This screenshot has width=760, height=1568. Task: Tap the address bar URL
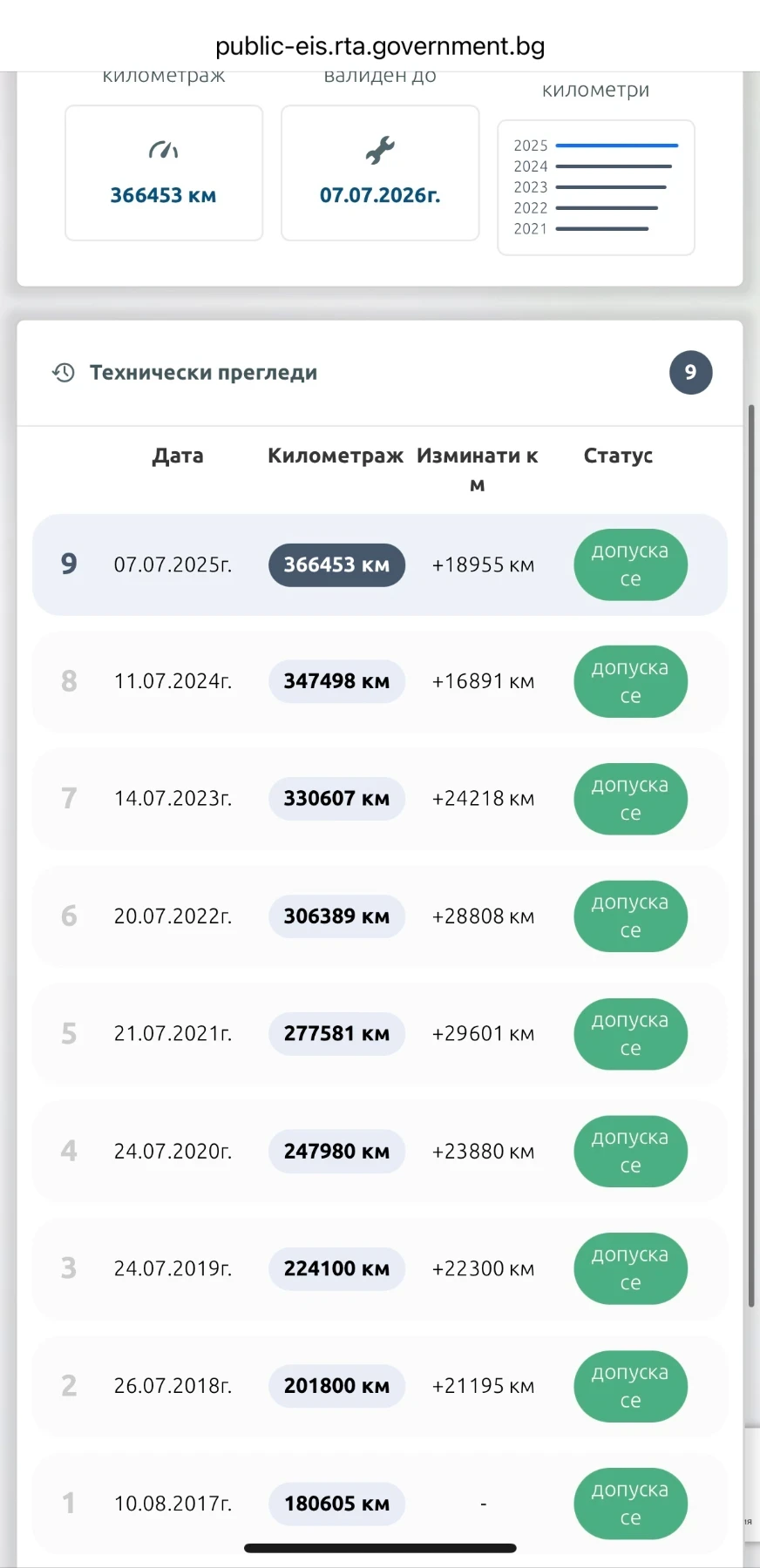pos(380,46)
